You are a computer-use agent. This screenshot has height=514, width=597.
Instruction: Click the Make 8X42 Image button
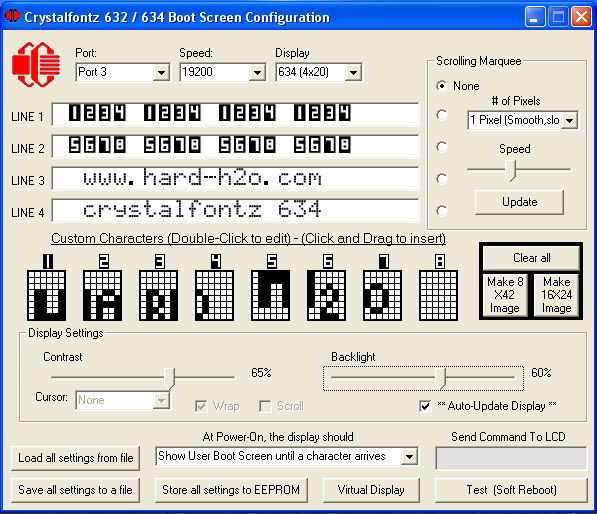click(505, 295)
